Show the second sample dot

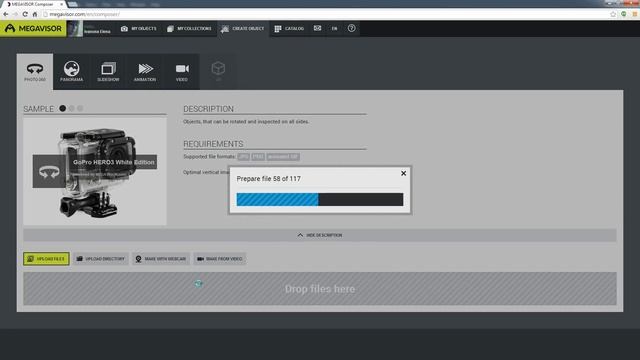coord(71,108)
